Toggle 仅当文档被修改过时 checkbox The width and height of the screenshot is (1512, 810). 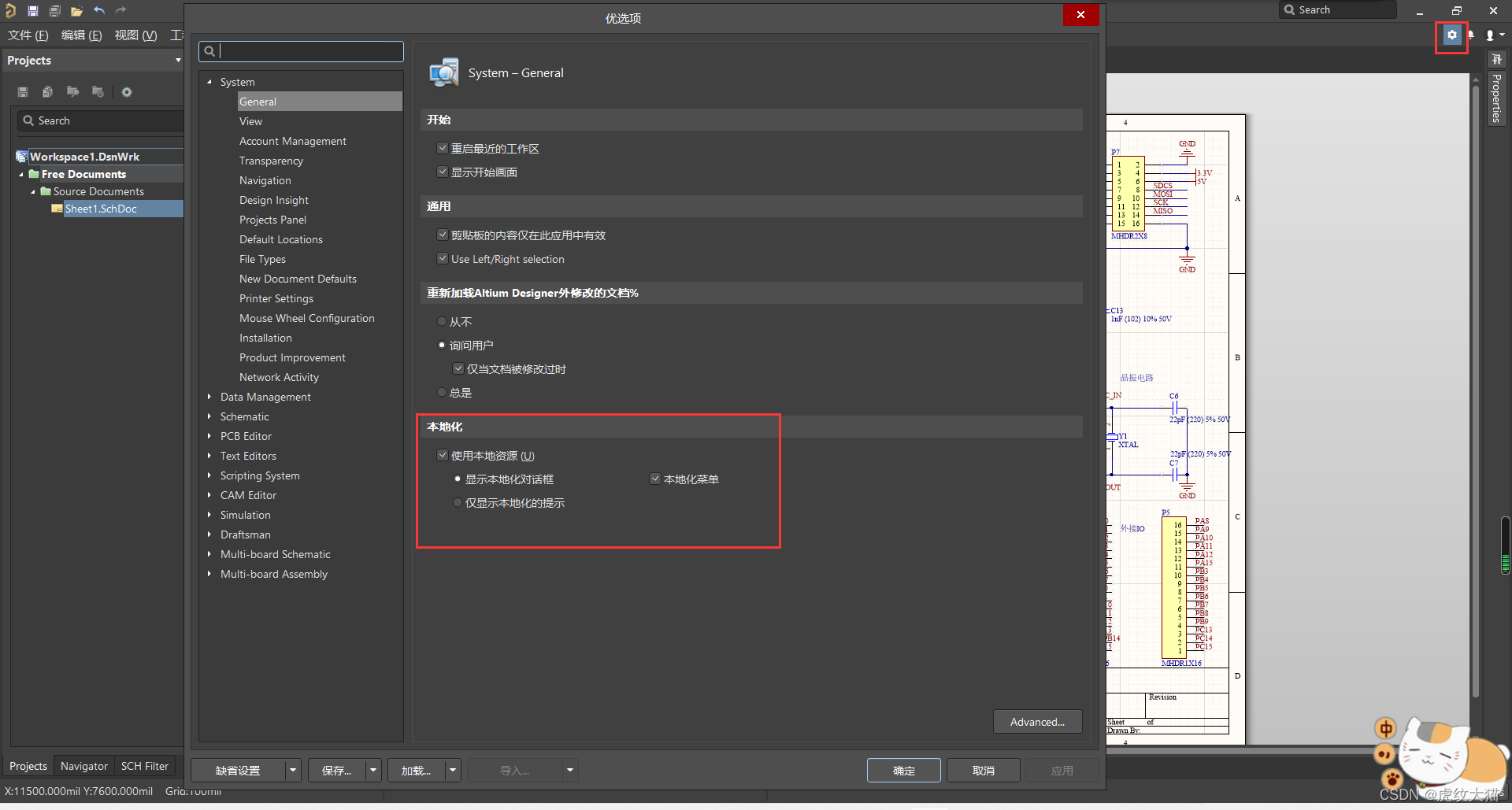(x=458, y=368)
